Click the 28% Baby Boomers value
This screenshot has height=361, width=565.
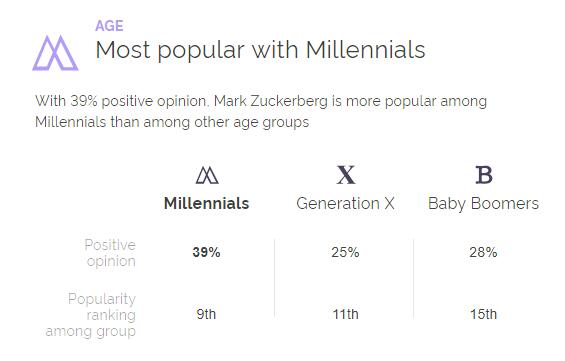[483, 252]
